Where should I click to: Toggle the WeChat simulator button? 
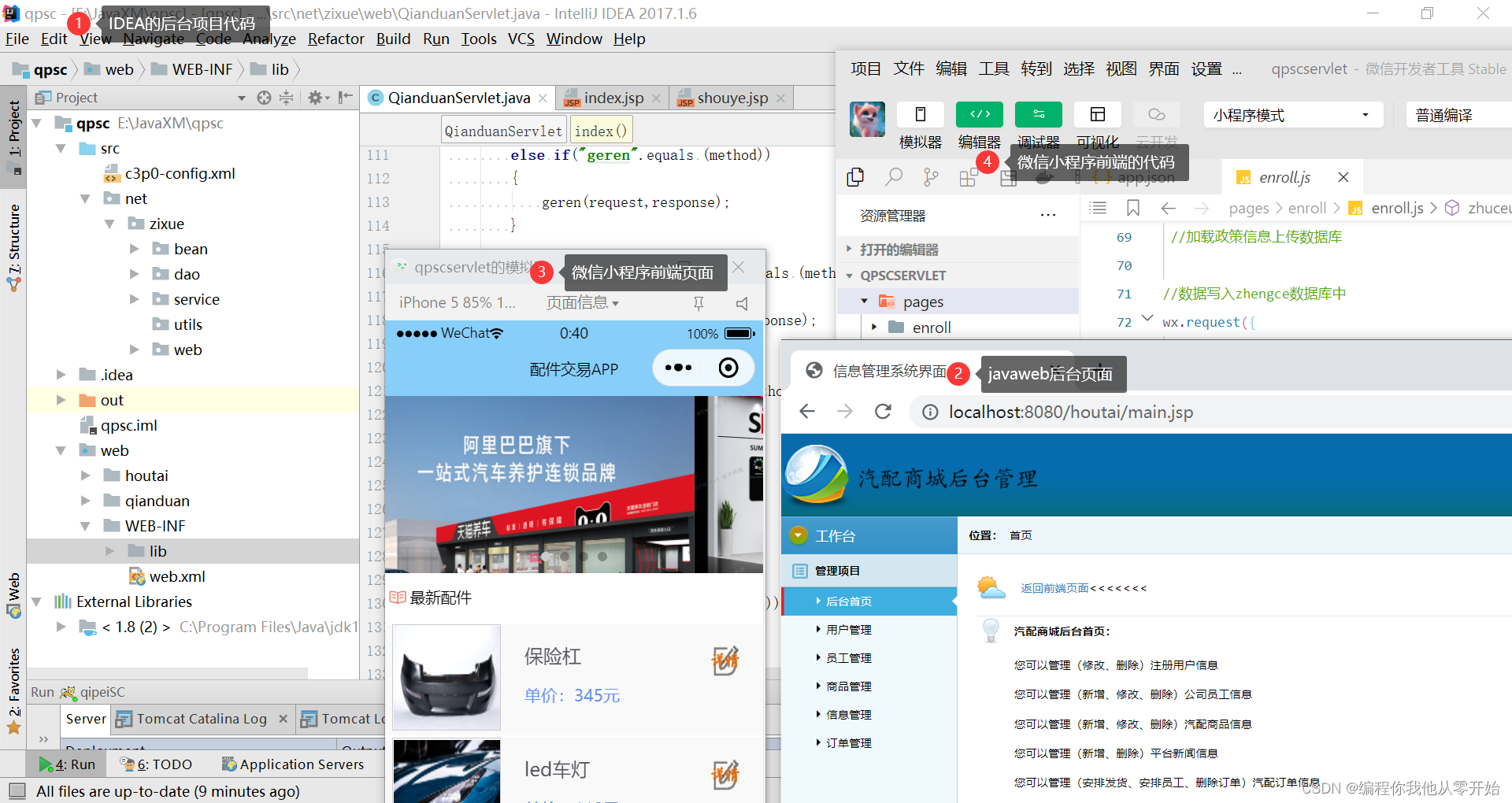coord(920,115)
